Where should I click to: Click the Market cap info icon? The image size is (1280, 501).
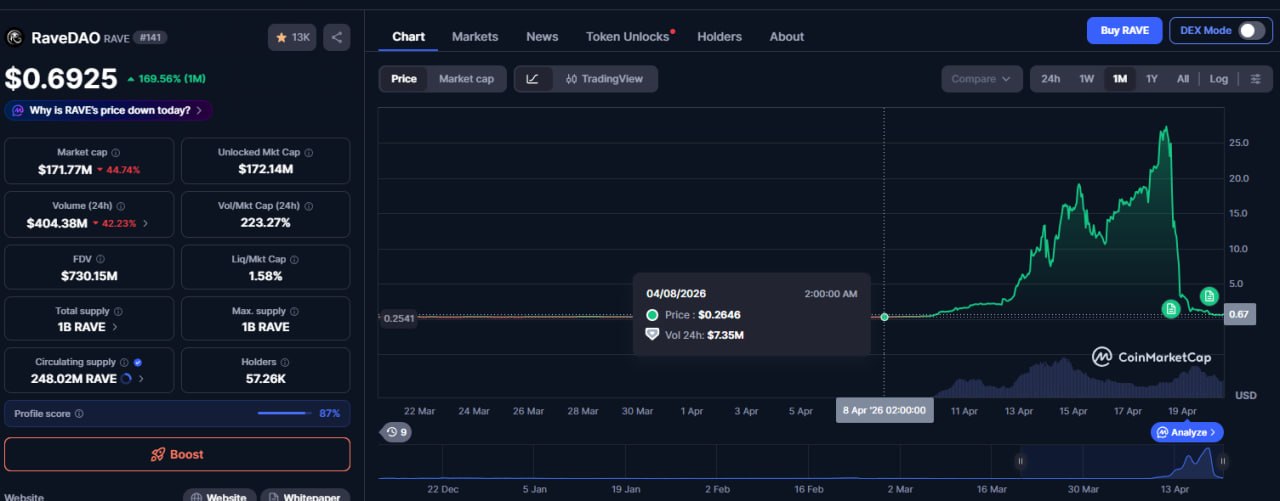coord(116,153)
